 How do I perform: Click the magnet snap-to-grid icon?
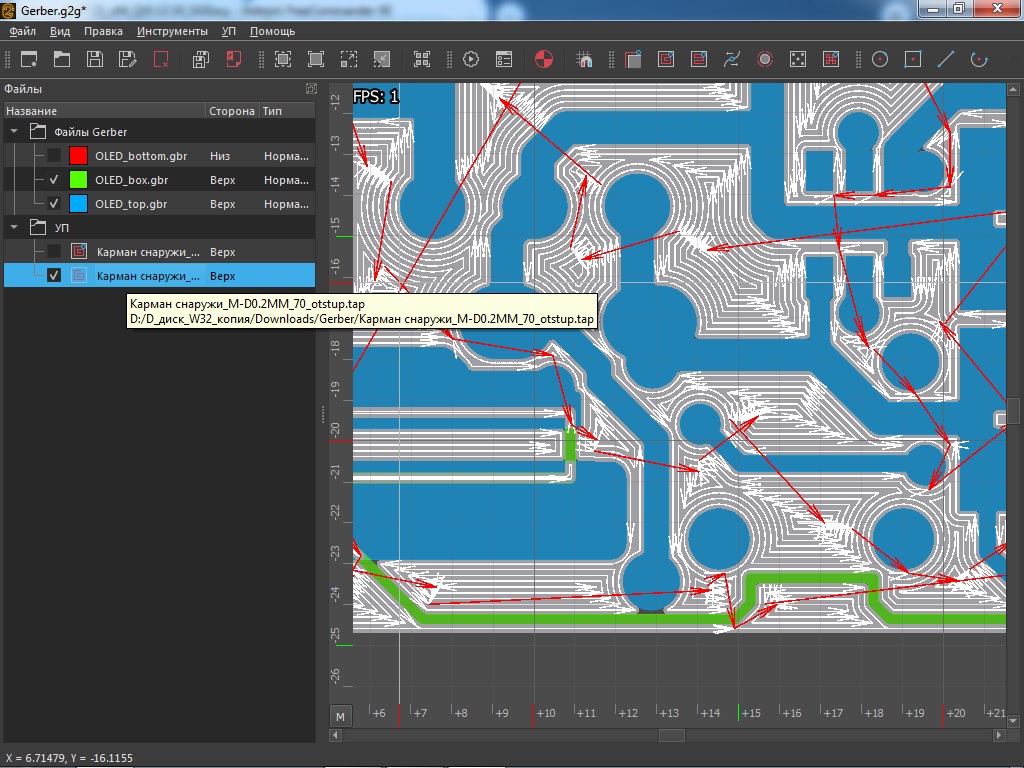(x=585, y=59)
